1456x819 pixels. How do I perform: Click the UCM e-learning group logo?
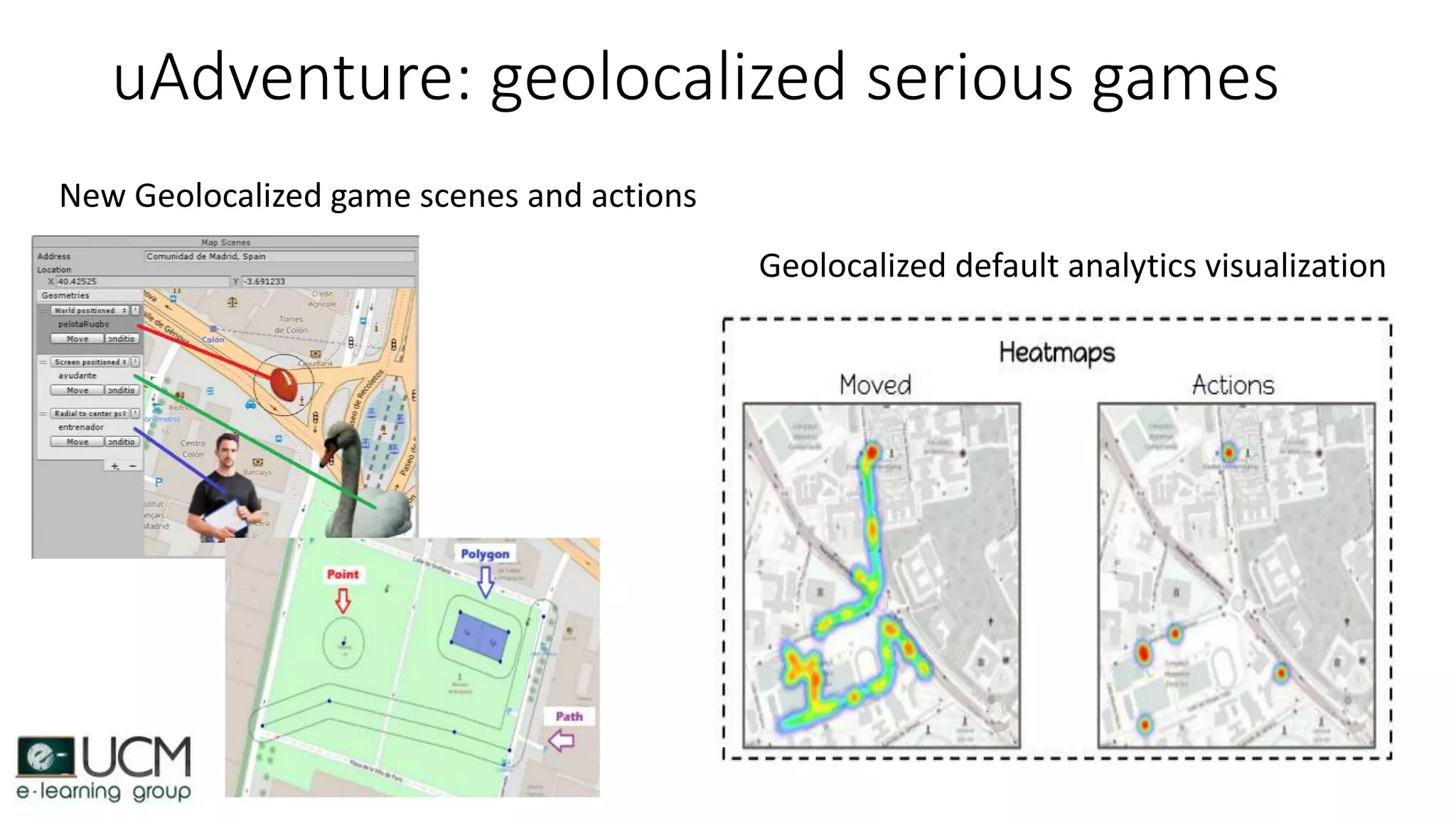[104, 769]
